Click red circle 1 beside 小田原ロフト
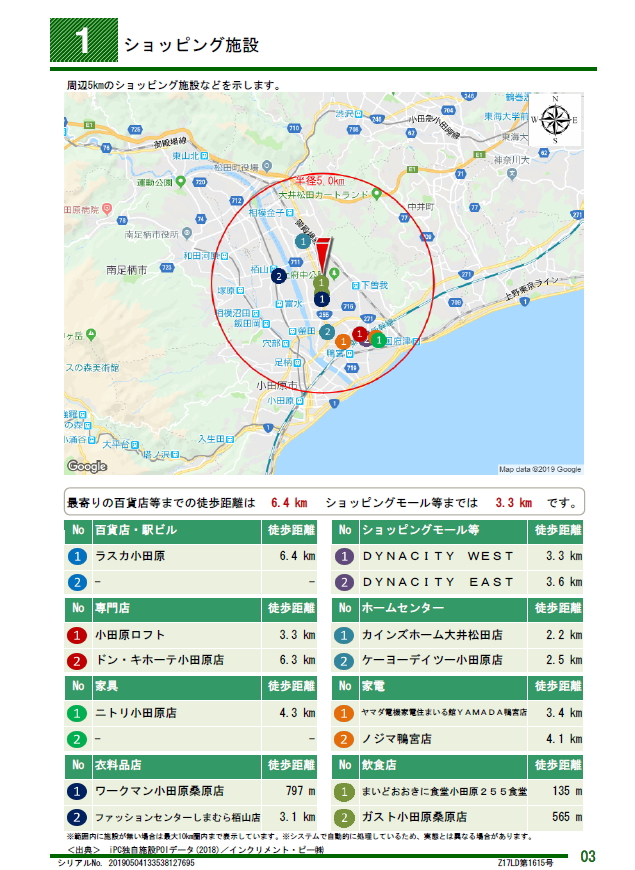The height and width of the screenshot is (870, 635). tap(77, 635)
